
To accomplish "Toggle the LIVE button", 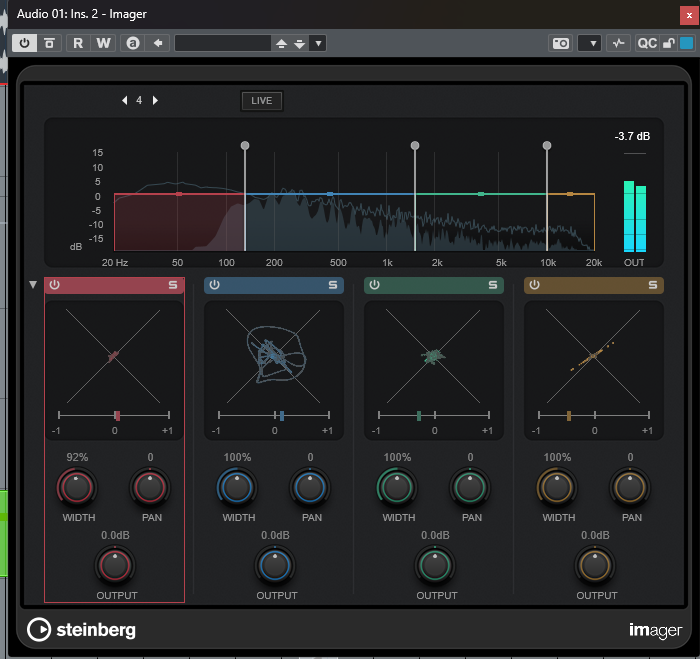I will pyautogui.click(x=262, y=101).
